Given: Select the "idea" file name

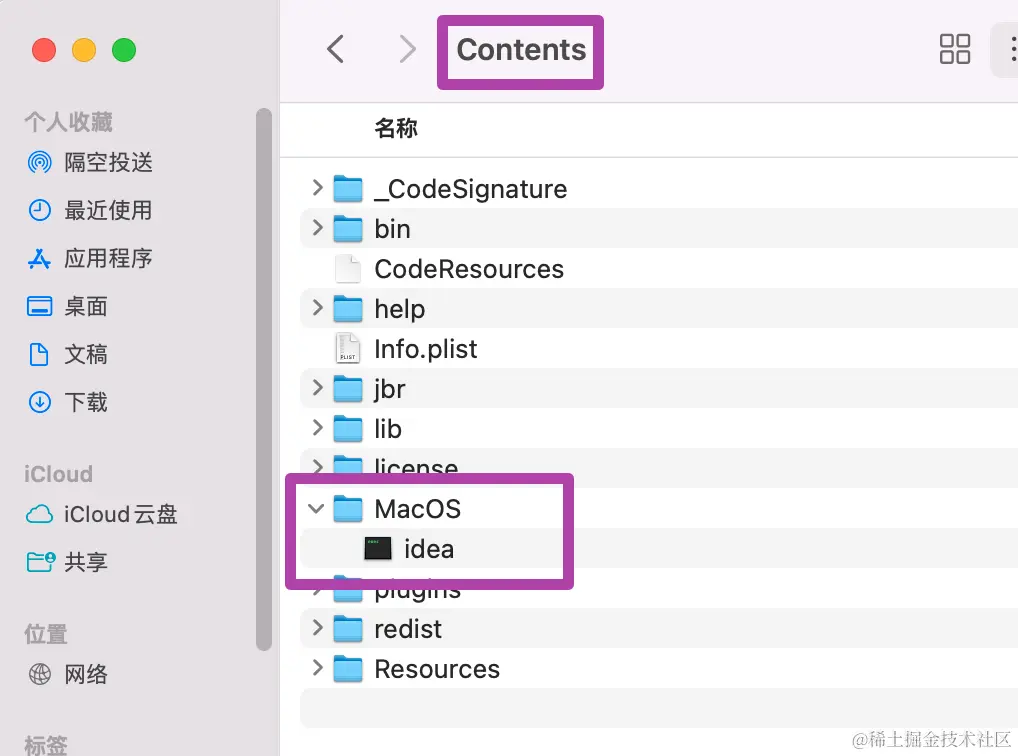Looking at the screenshot, I should pos(428,549).
